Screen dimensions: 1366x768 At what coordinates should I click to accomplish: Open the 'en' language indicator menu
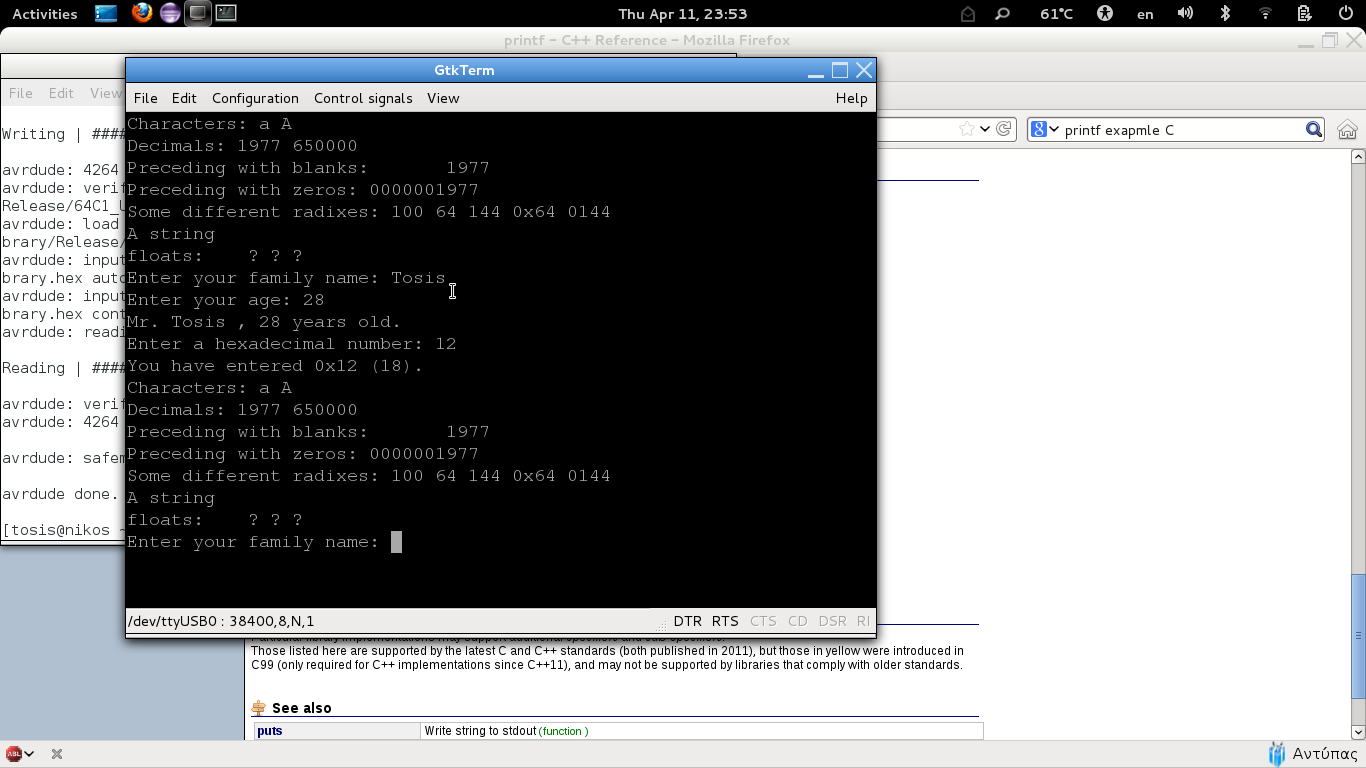click(1145, 14)
